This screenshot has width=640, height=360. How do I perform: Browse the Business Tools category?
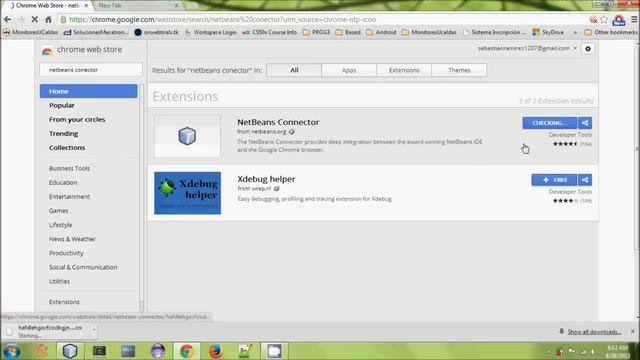(x=69, y=168)
